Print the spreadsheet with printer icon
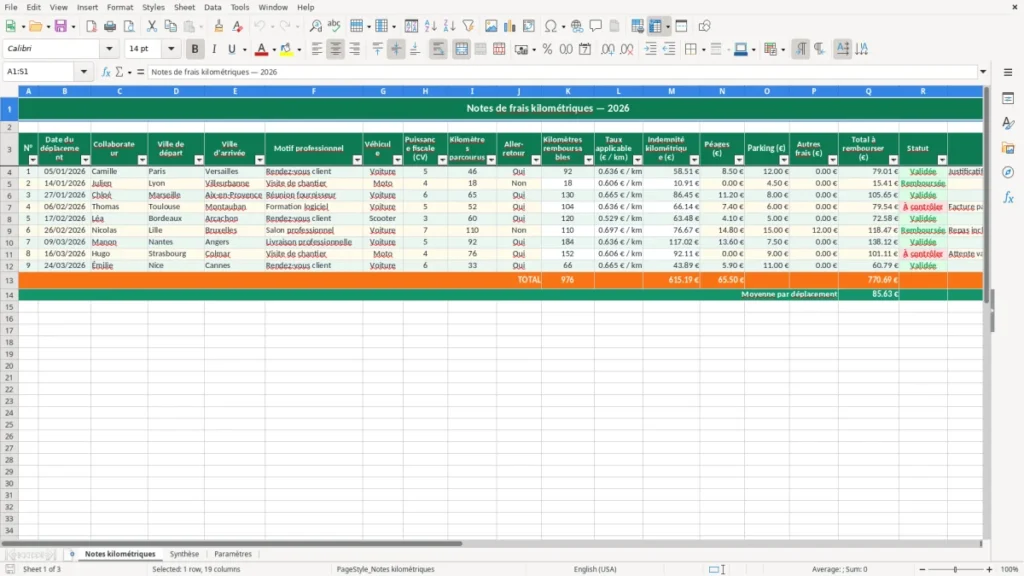This screenshot has height=576, width=1024. (110, 26)
